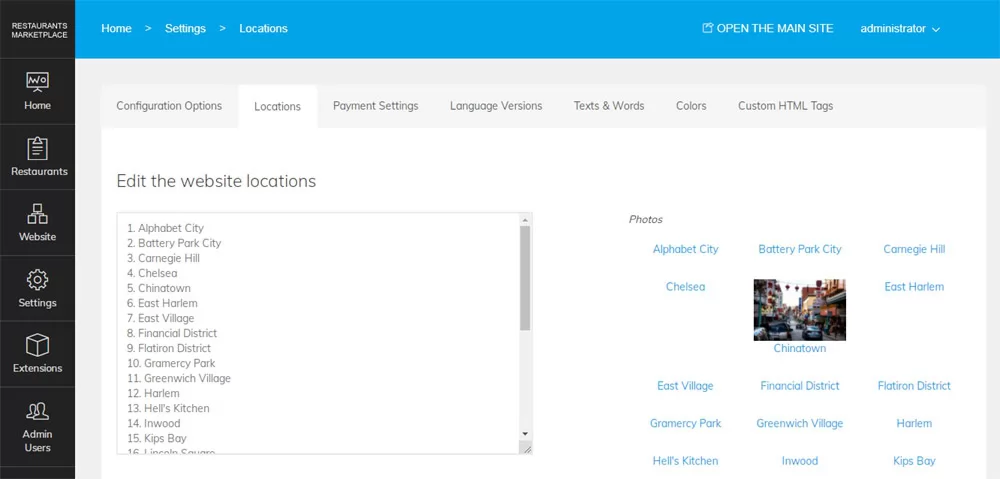The image size is (1000, 479).
Task: Click the Battery Park City photo link
Action: pos(800,249)
